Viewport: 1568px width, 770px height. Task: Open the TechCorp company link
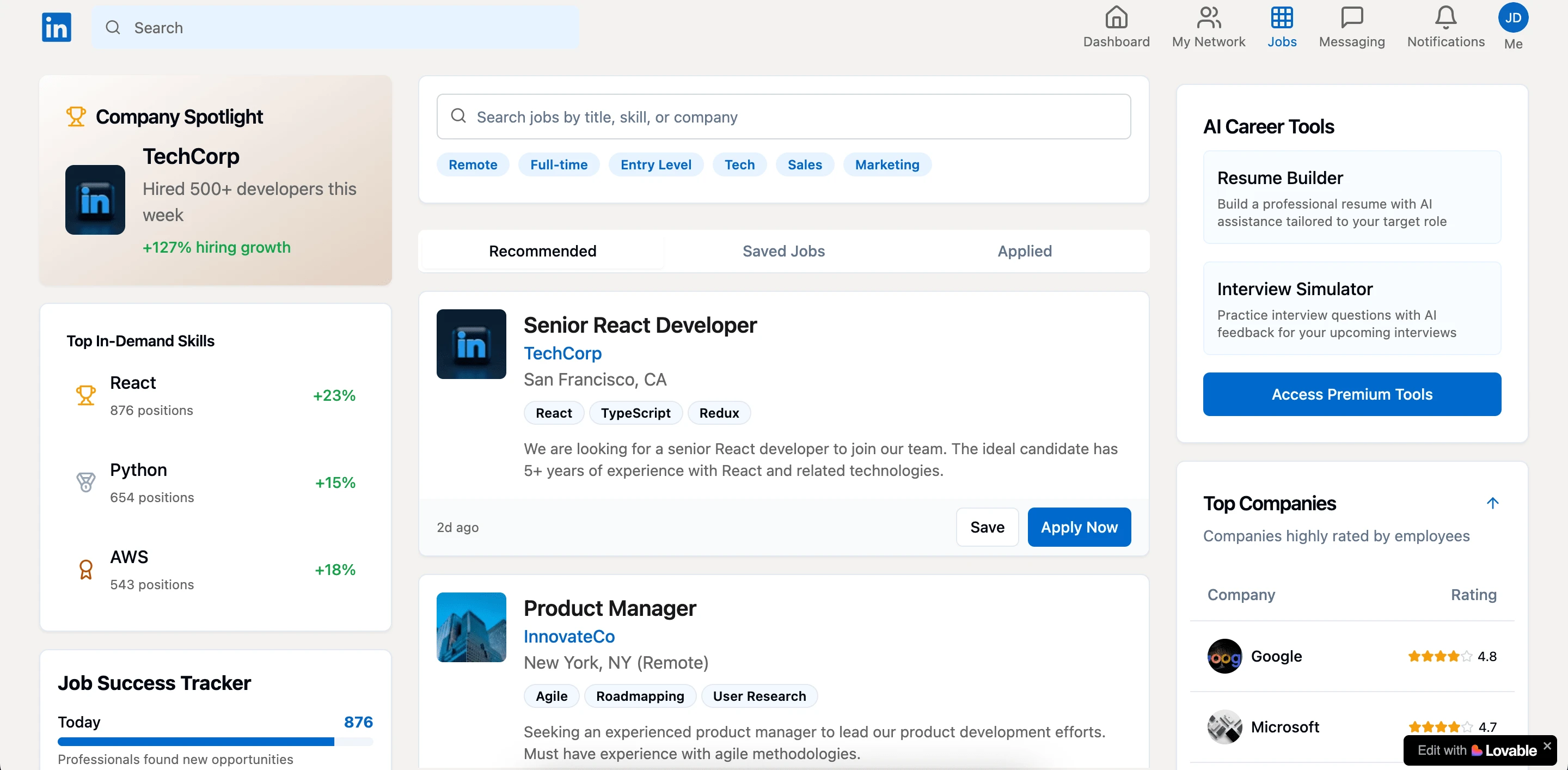pos(562,353)
